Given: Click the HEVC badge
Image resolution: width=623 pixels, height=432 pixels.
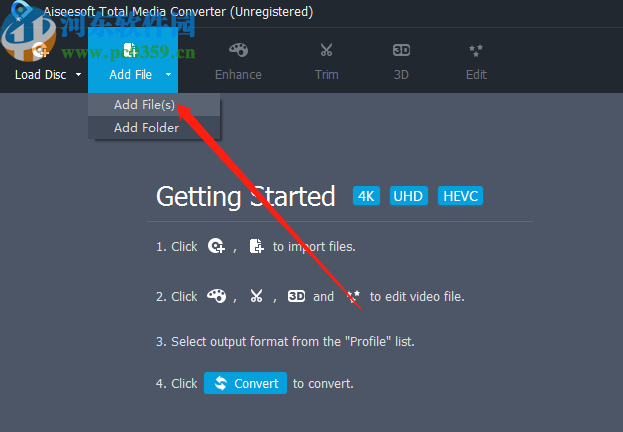Looking at the screenshot, I should [x=460, y=196].
